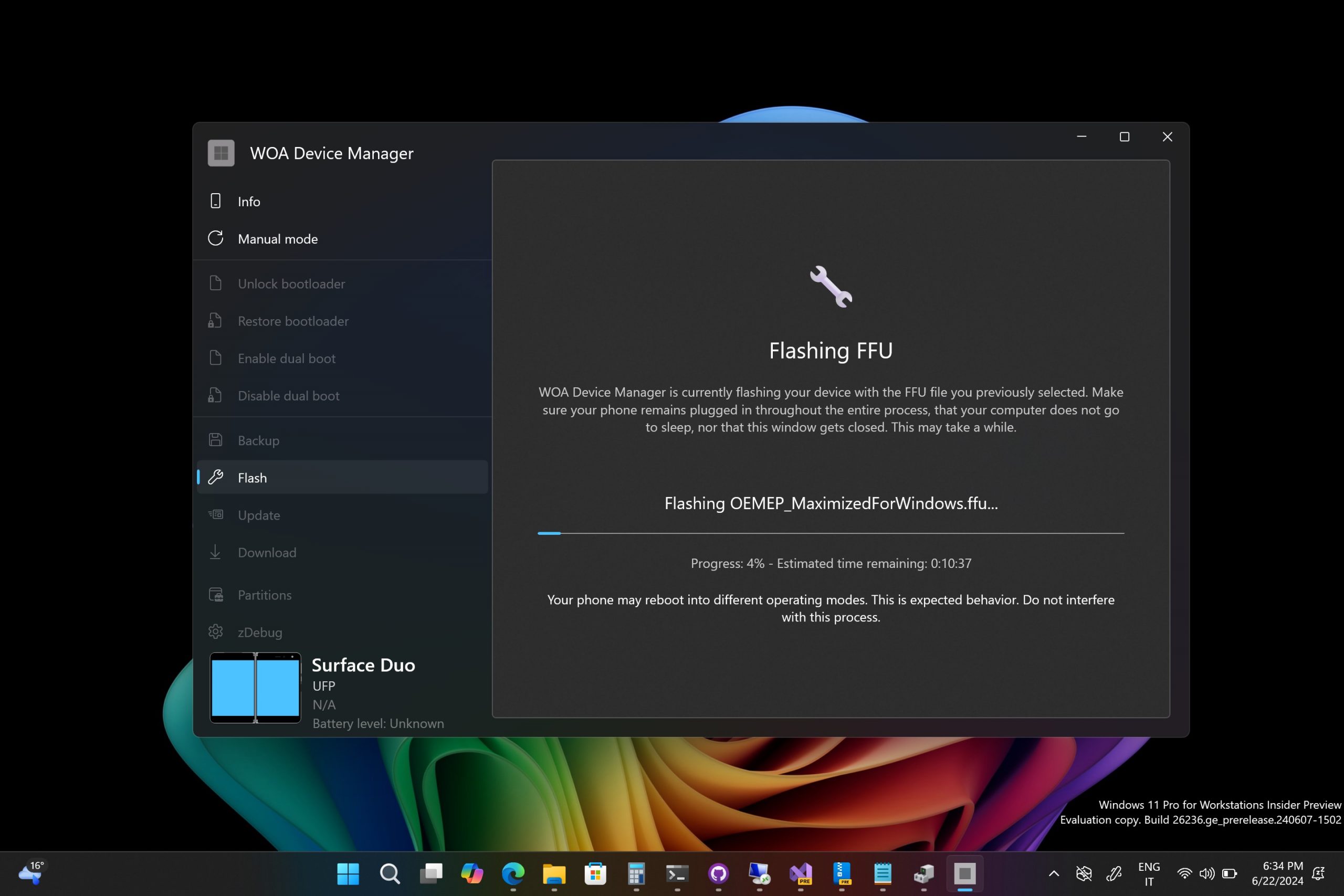Open the Windows Start menu

point(348,874)
